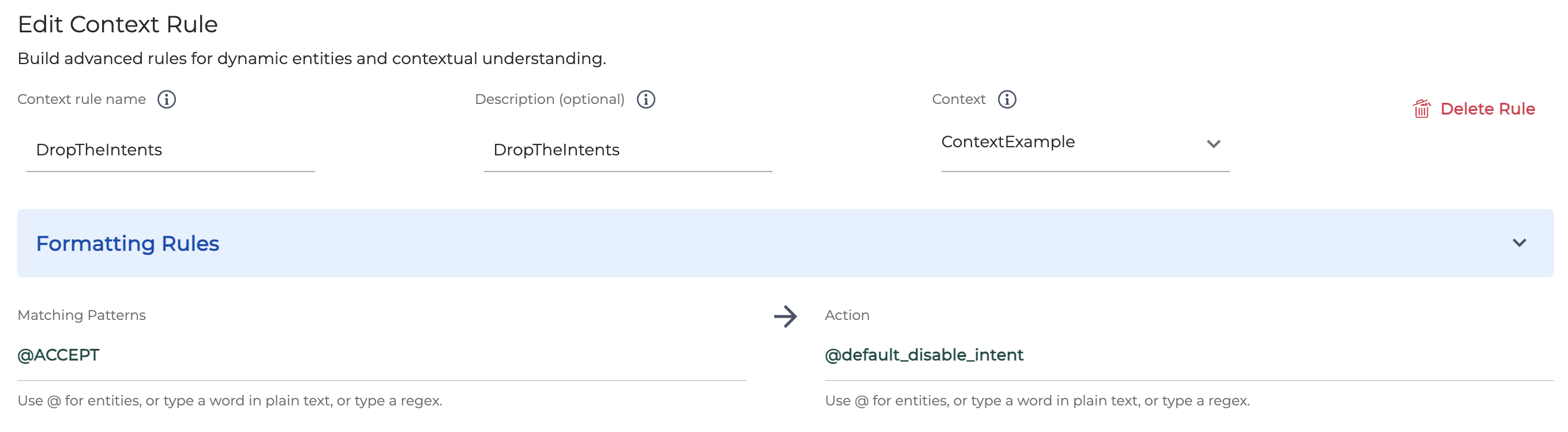Click the @default_disable_intent action field

(x=1189, y=355)
